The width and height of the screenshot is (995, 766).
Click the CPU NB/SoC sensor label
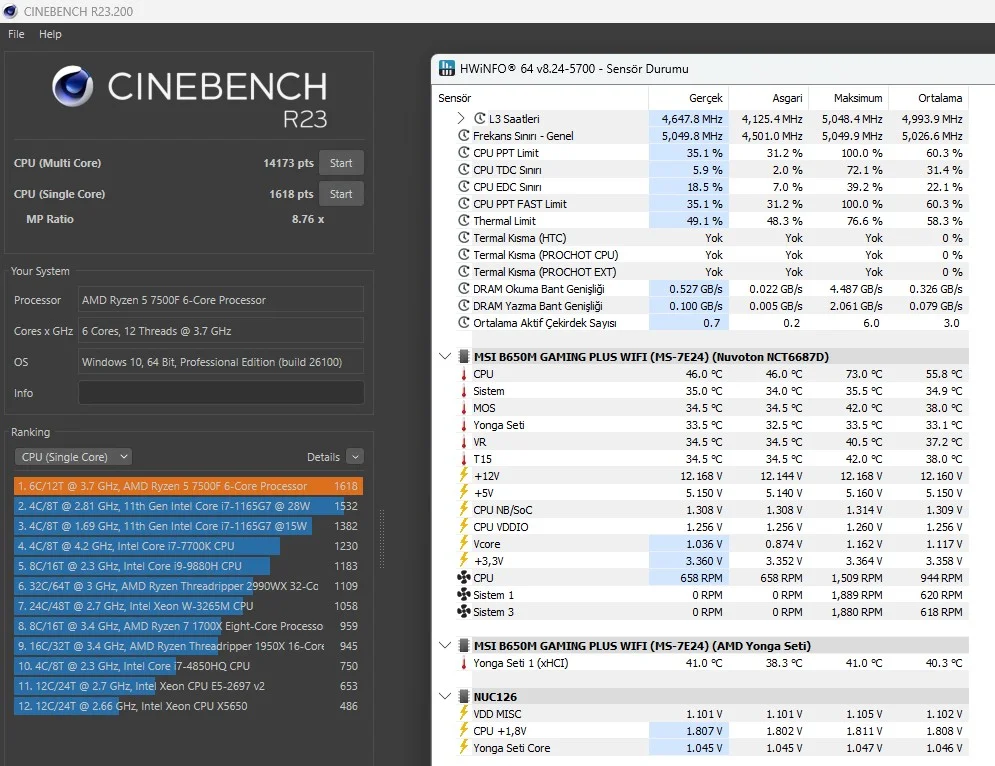[x=503, y=510]
